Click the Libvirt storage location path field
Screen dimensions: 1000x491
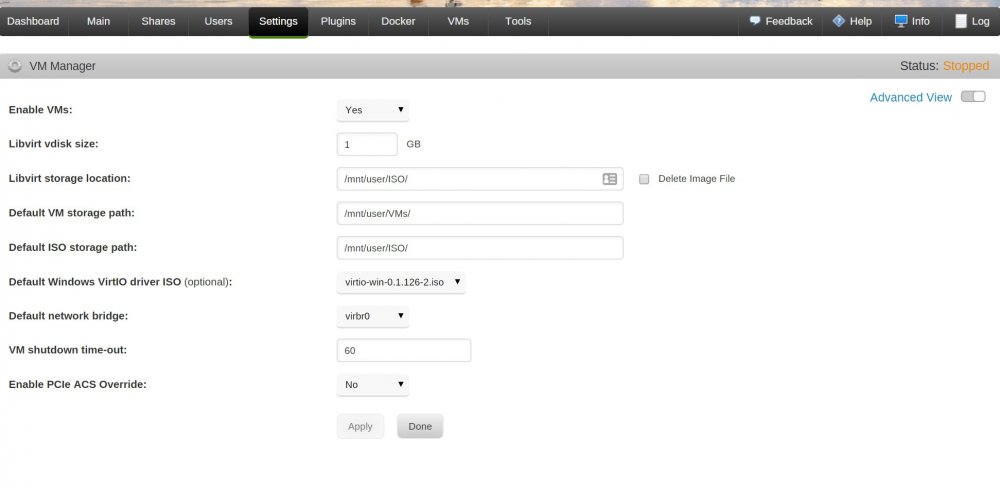(x=480, y=179)
